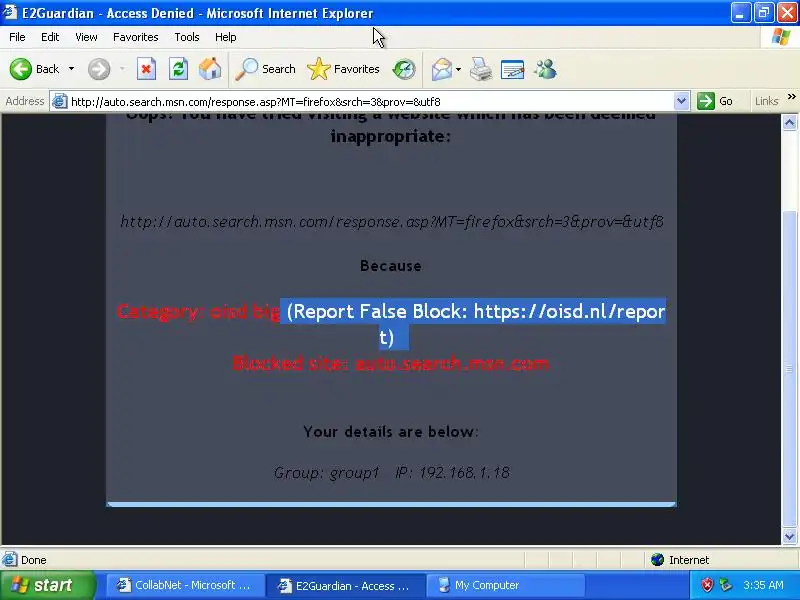Minimize the Internet Explorer window
Viewport: 800px width, 600px height.
(740, 13)
